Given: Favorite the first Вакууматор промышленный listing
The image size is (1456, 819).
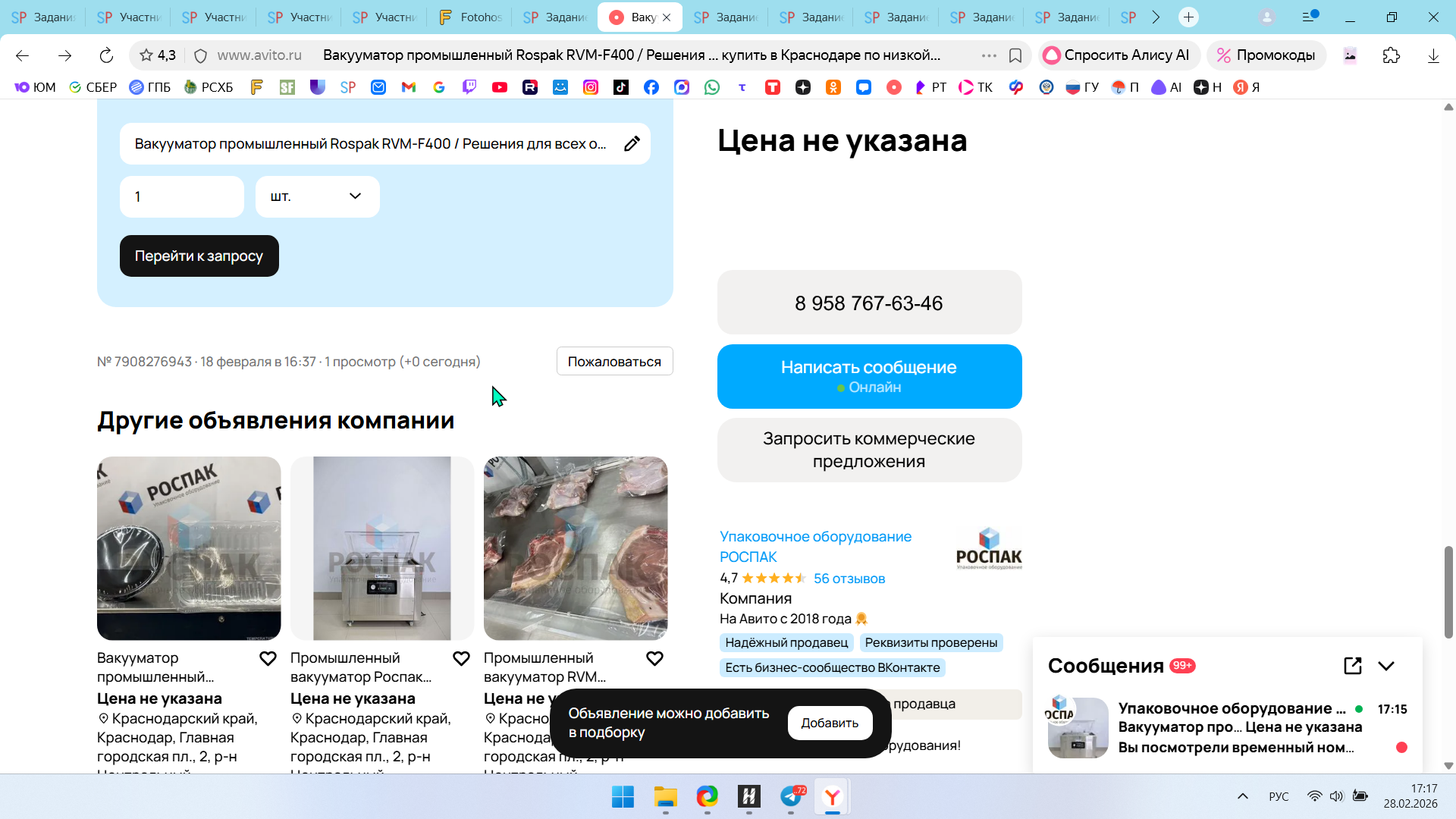Looking at the screenshot, I should (x=268, y=658).
